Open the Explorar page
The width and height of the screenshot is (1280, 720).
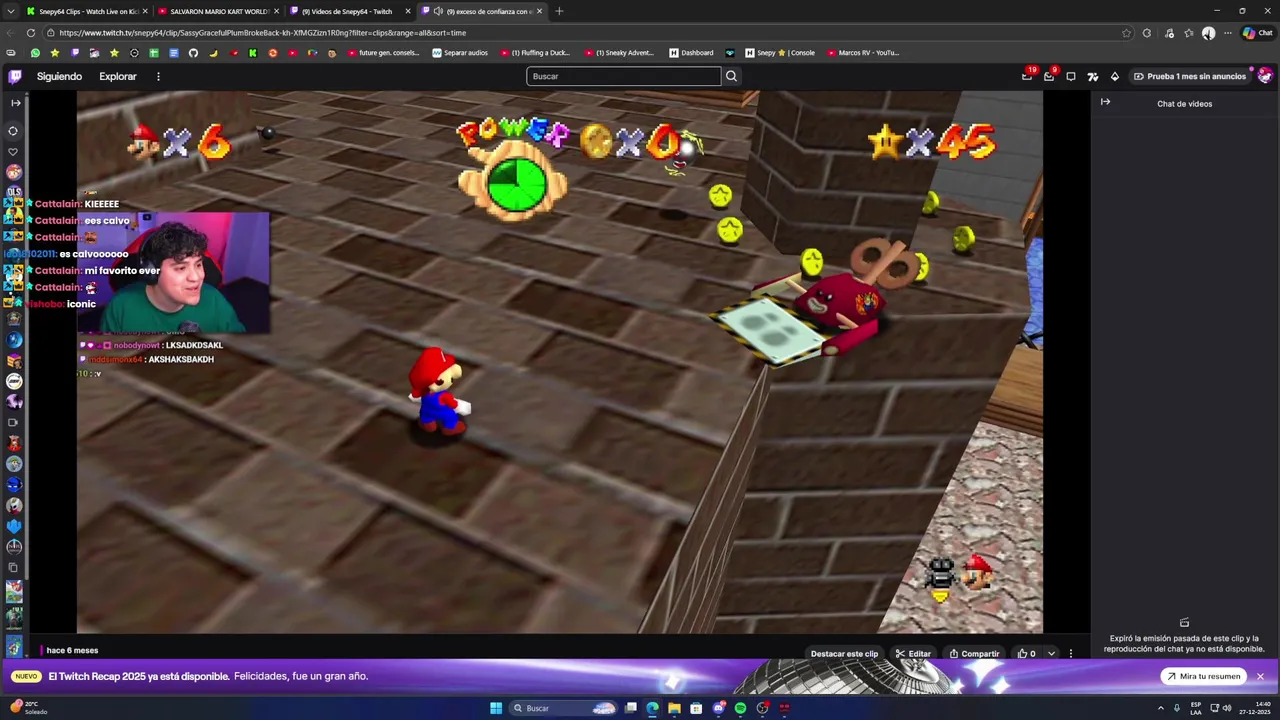118,76
